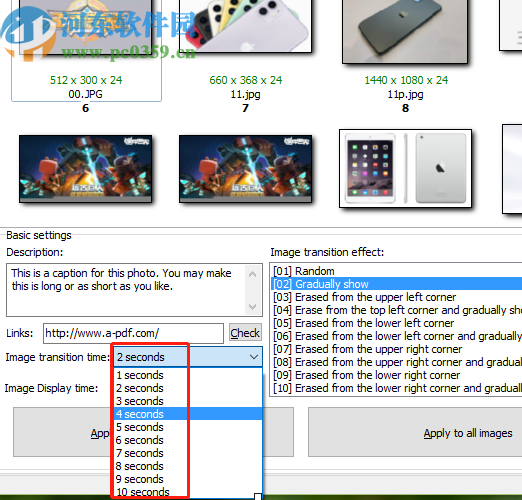Screen dimensions: 522x500
Task: Choose 8 seconds transition time
Action: click(x=188, y=466)
